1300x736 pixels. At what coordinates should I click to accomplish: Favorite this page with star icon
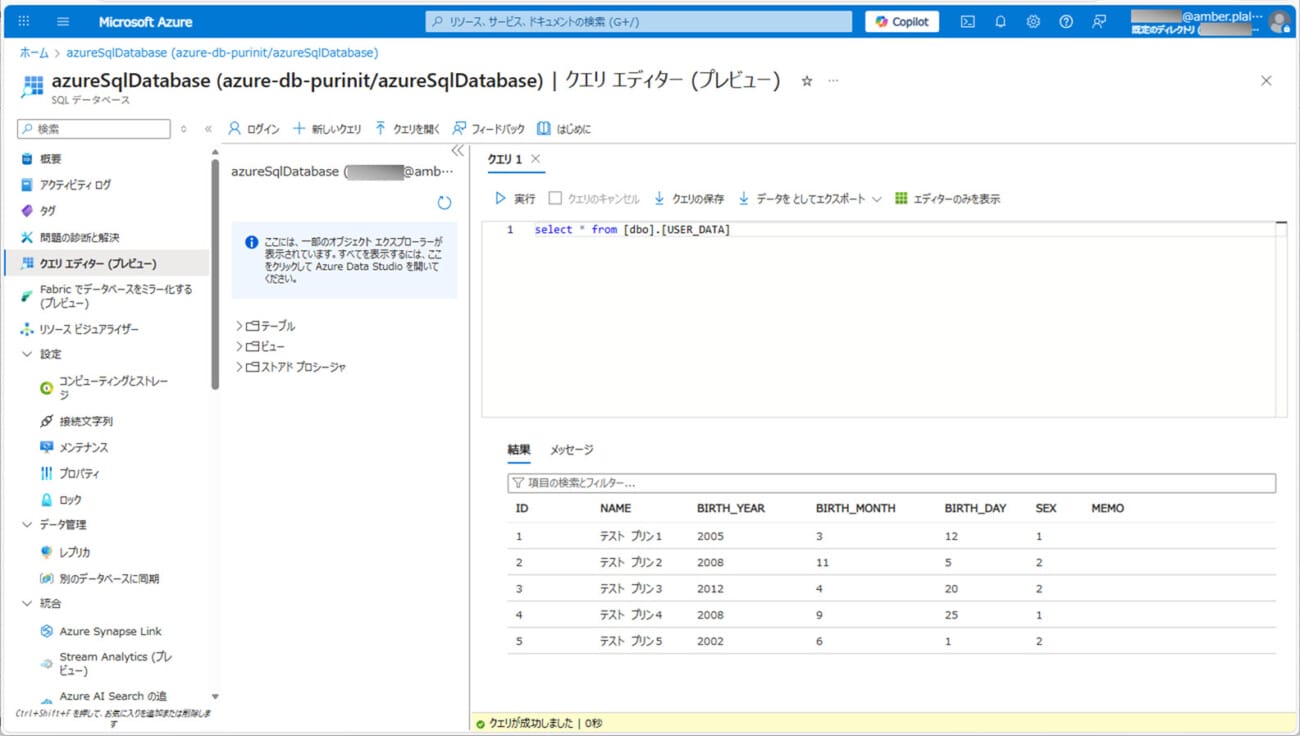807,81
